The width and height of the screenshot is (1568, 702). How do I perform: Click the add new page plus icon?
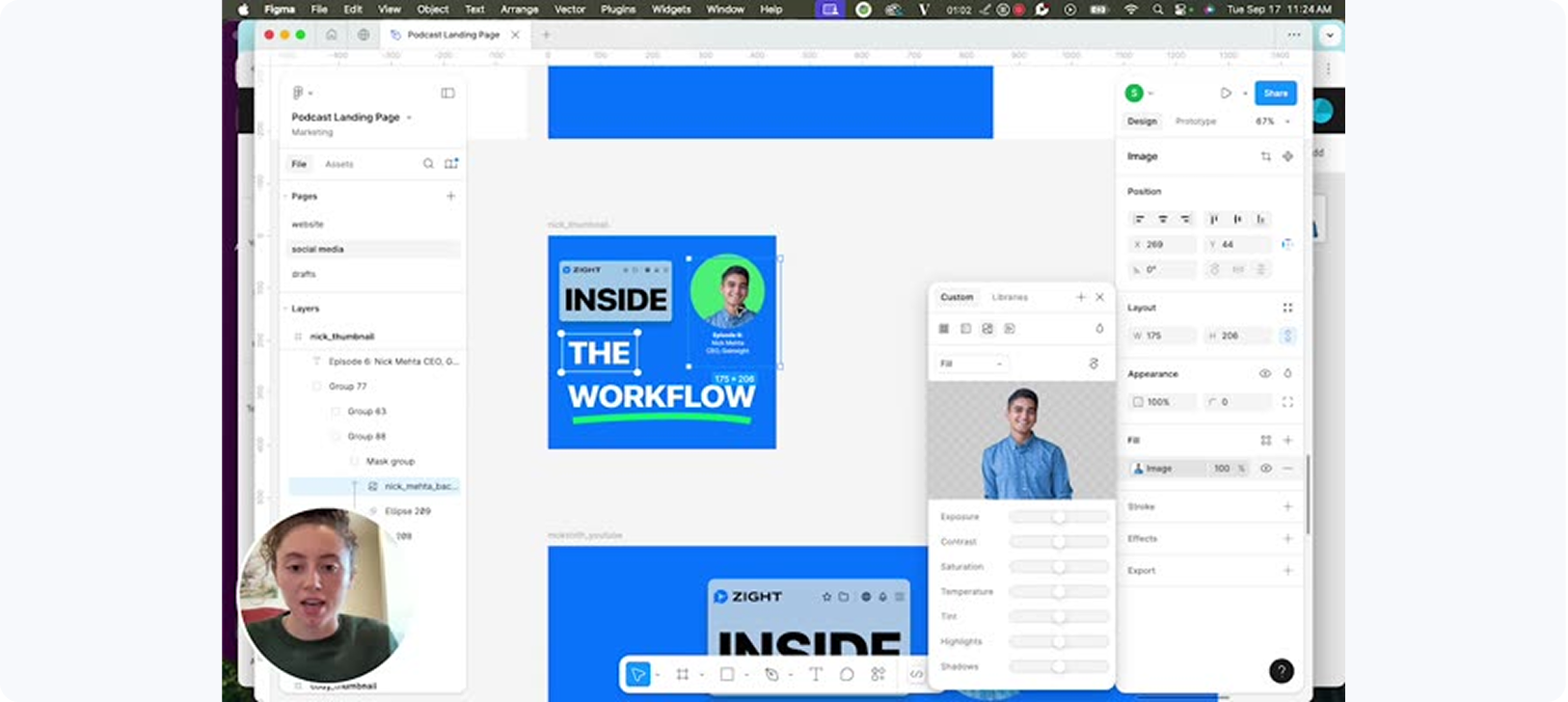click(450, 196)
